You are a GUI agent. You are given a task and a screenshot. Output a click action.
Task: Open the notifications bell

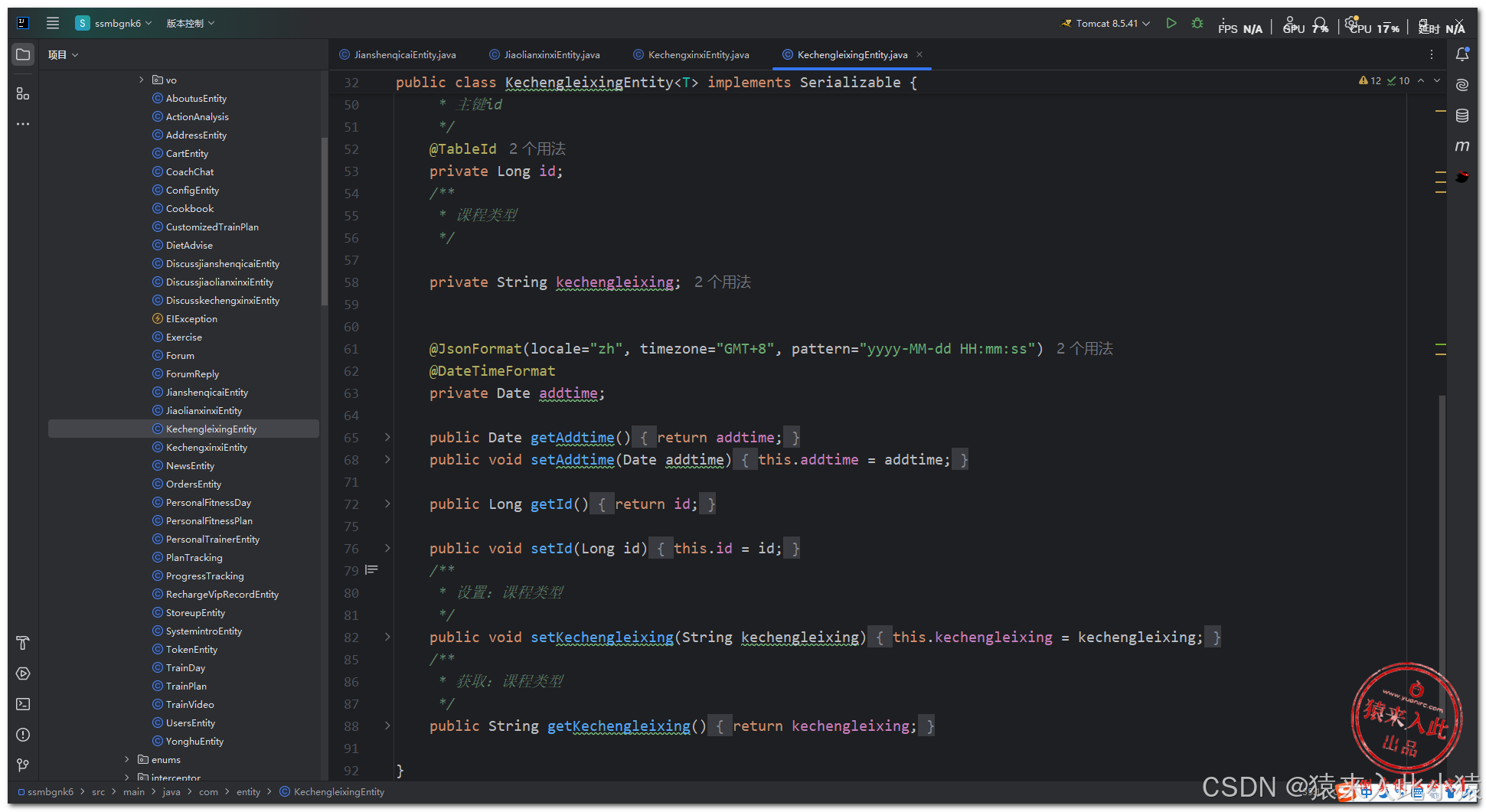1462,54
